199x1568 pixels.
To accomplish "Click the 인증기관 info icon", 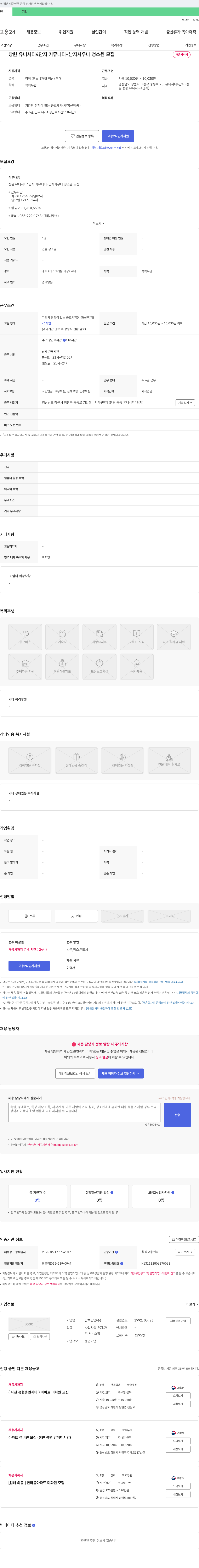I will [116, 1252].
